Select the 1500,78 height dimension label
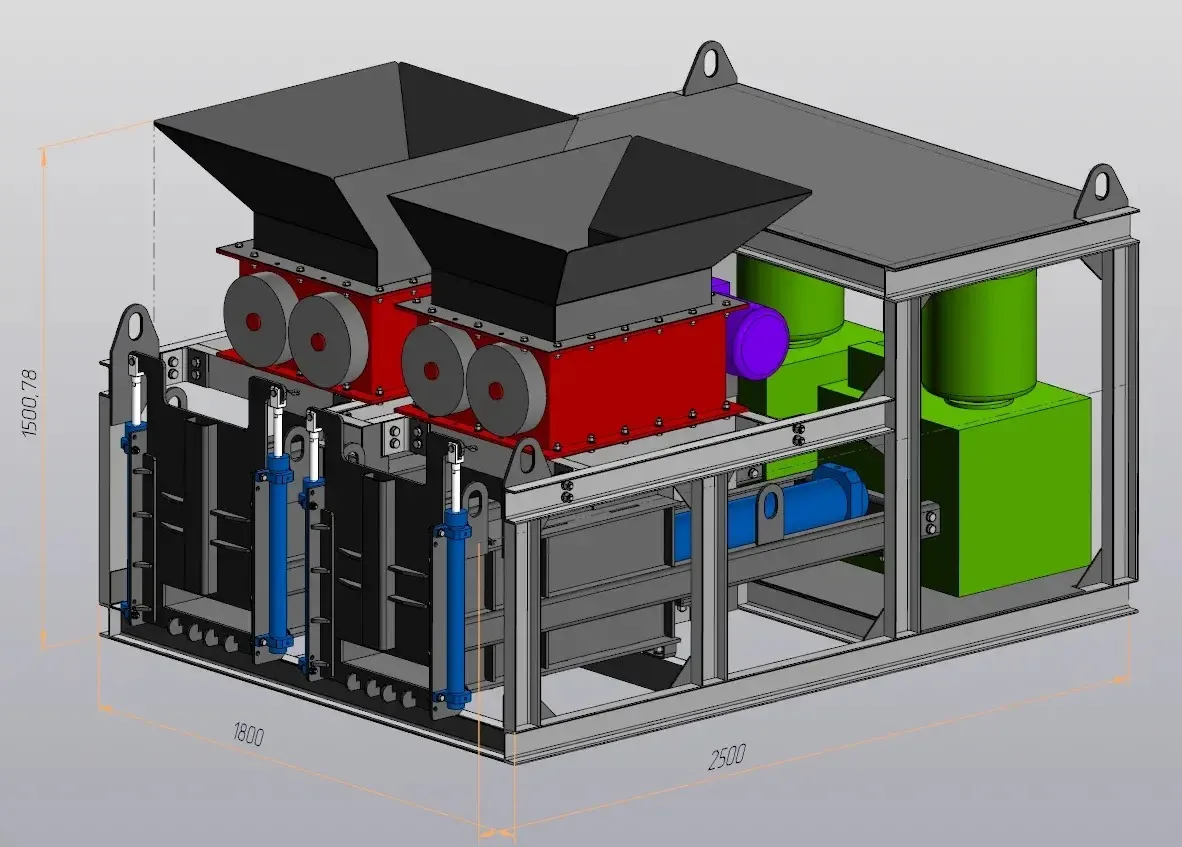The width and height of the screenshot is (1182, 847). (29, 402)
